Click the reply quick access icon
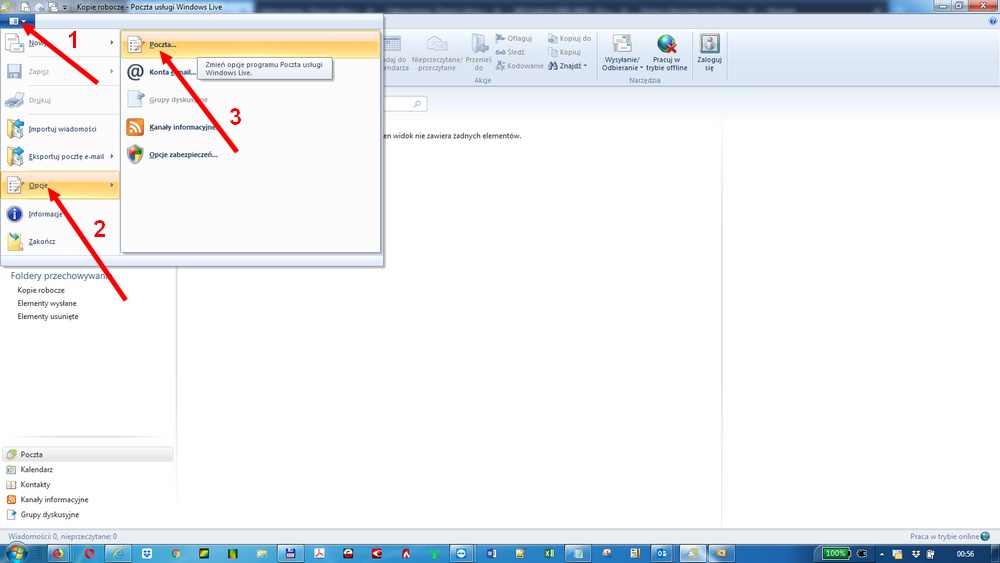Viewport: 1000px width, 563px height. [39, 7]
